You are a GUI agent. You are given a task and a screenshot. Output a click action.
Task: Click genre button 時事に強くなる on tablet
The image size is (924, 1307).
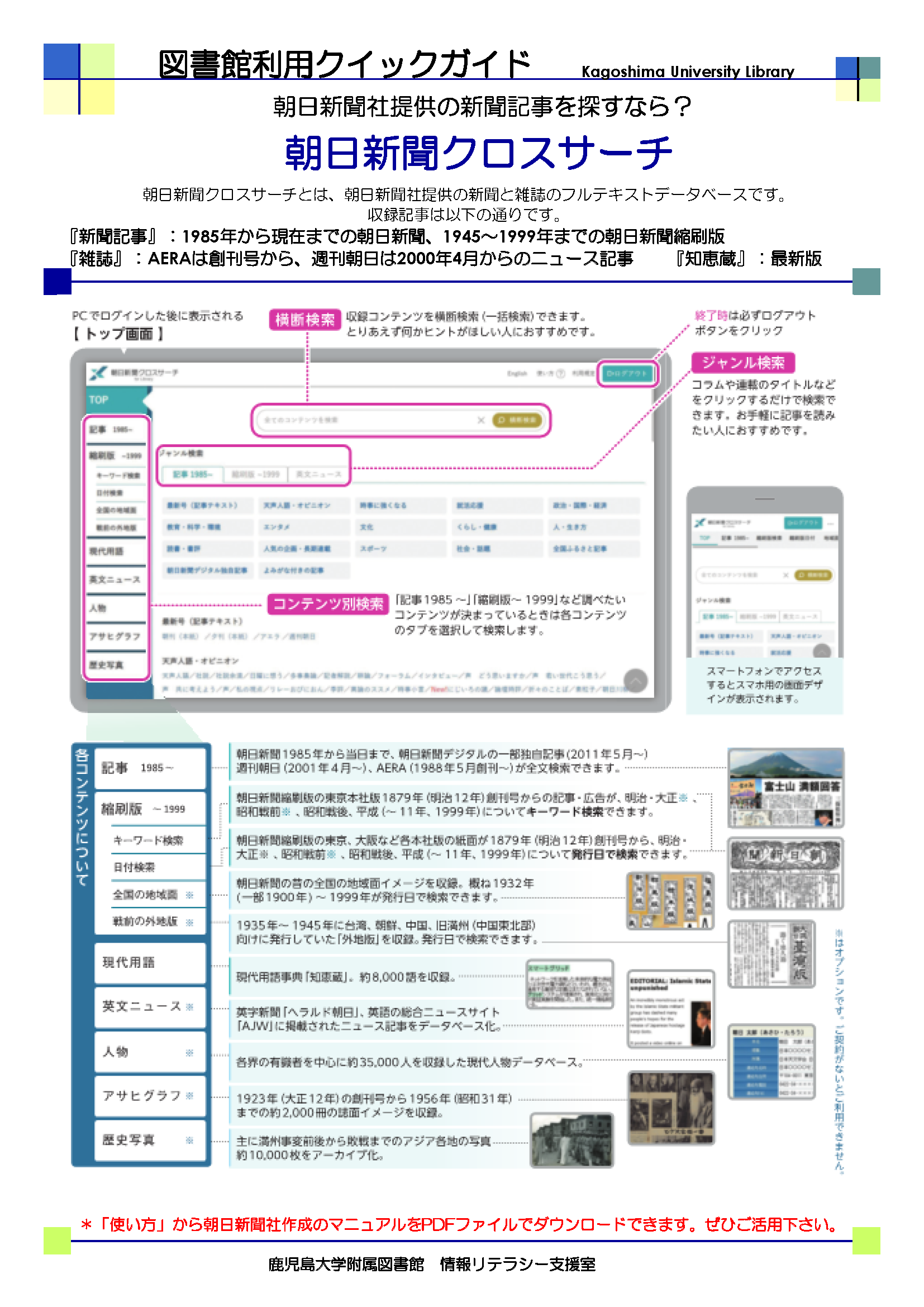click(x=401, y=506)
